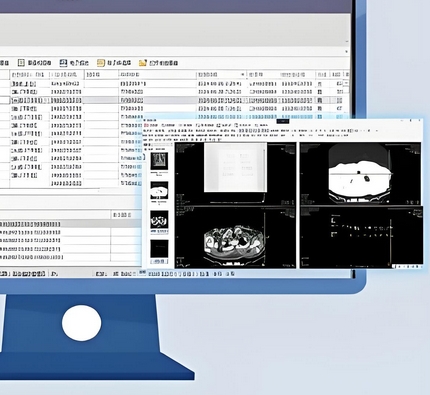Open the second bright CT series thumbnail
This screenshot has width=430, height=395.
pos(159,190)
